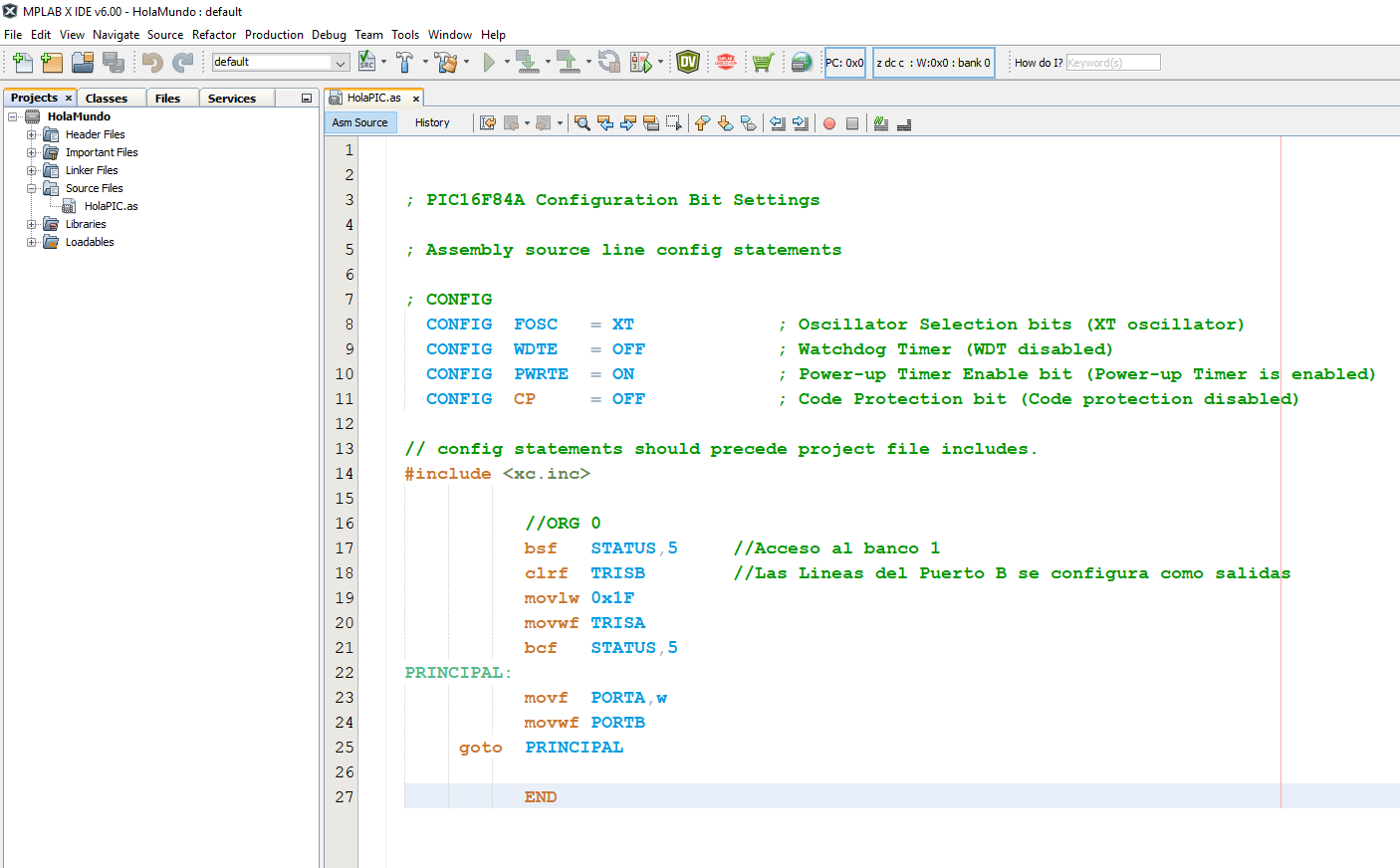
Task: Open the MPLAB Data Visualizer DV icon
Action: click(688, 62)
